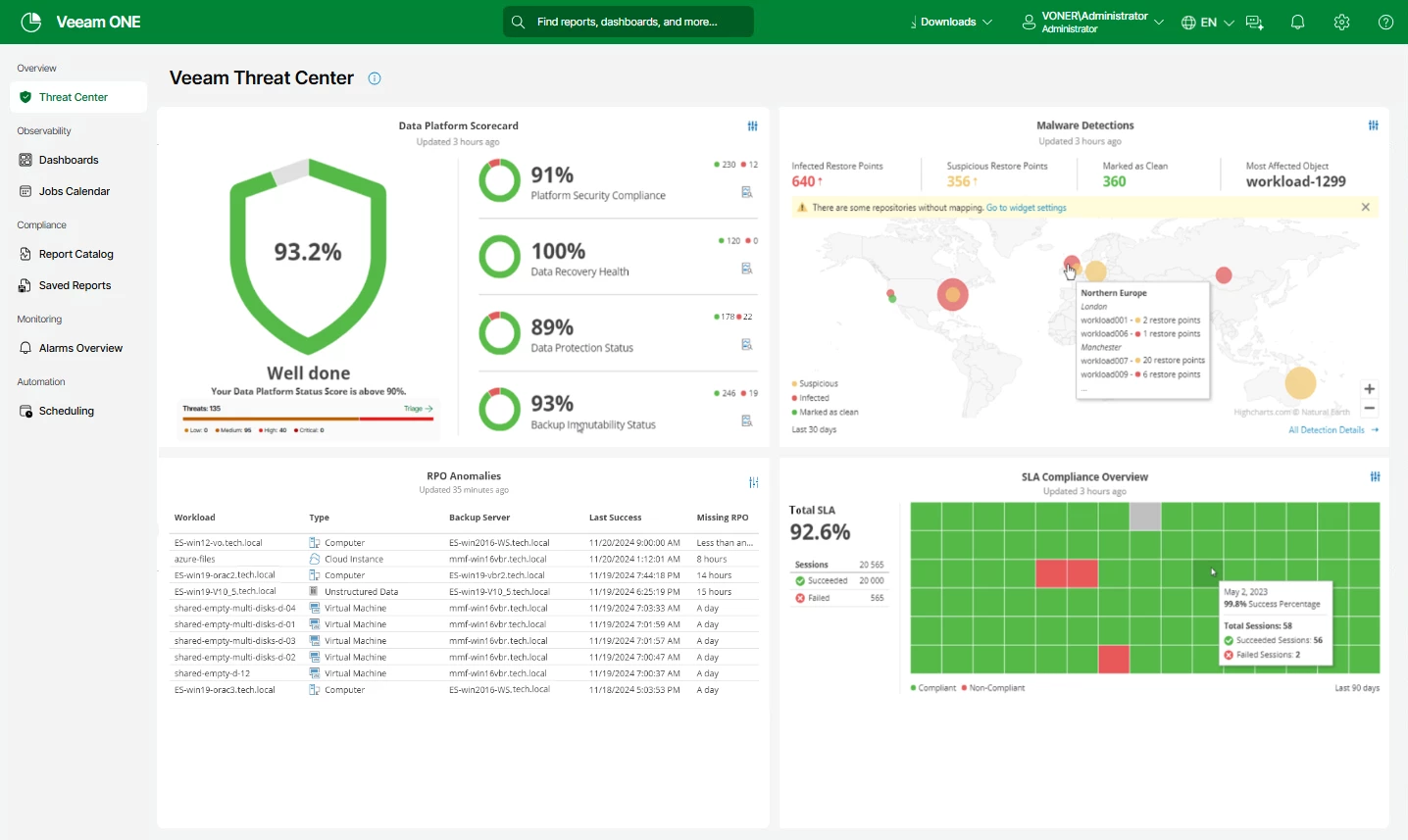This screenshot has height=840, width=1408.
Task: Click the Computer icon in ES-win12-vo row
Action: 315,542
